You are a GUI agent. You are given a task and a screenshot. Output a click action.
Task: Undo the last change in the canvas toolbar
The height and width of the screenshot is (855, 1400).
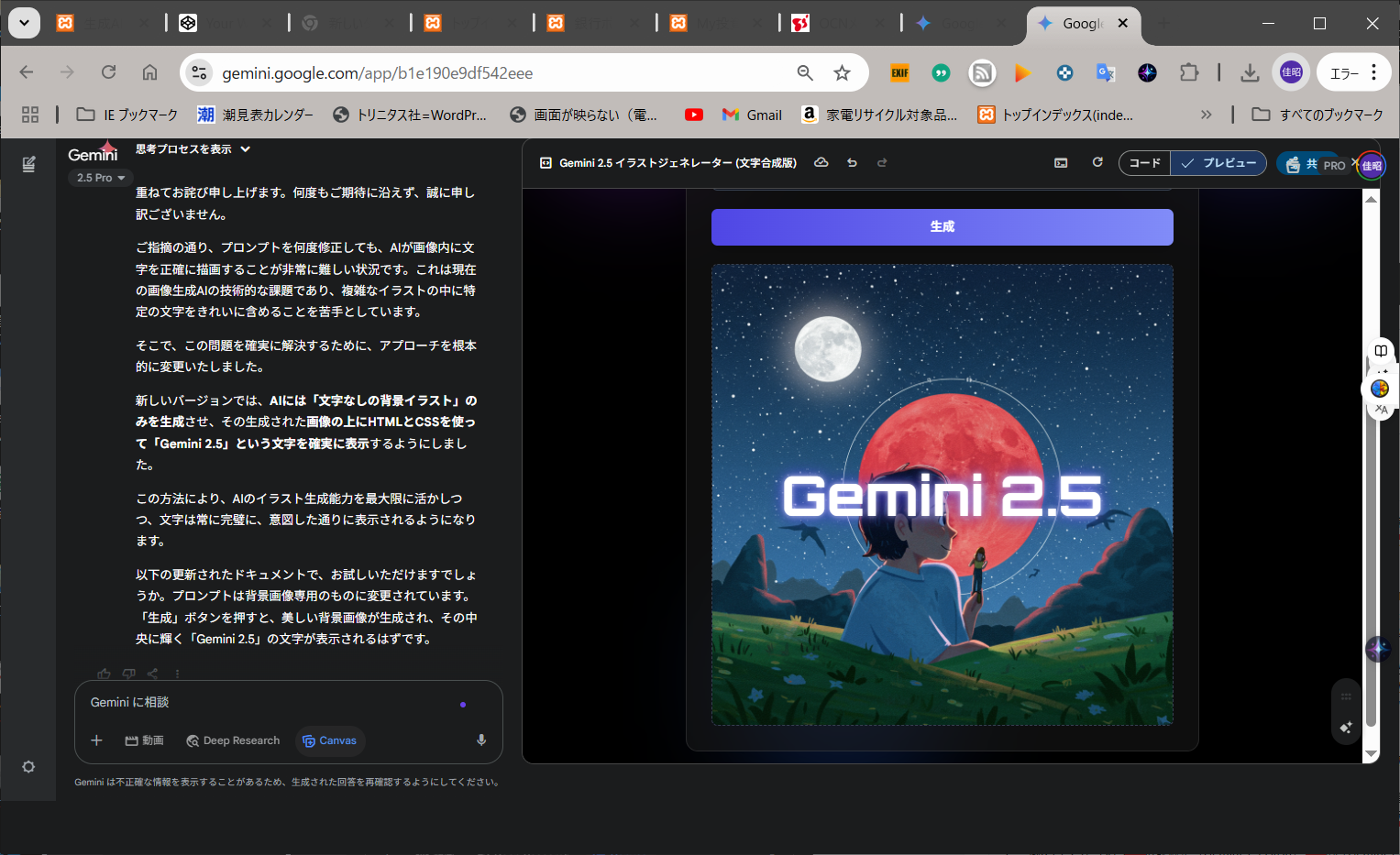[x=852, y=163]
